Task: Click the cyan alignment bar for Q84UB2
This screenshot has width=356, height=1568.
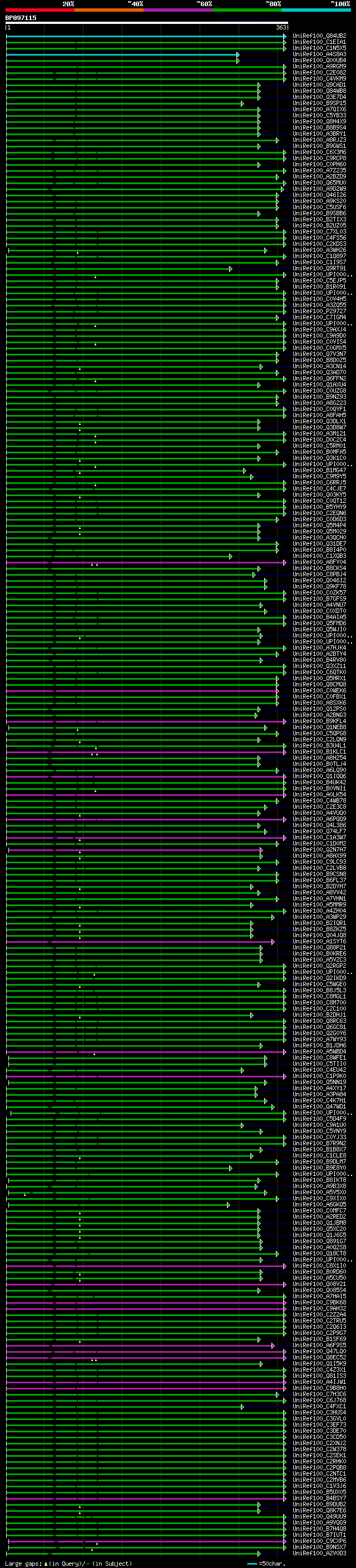Action: pyautogui.click(x=146, y=36)
